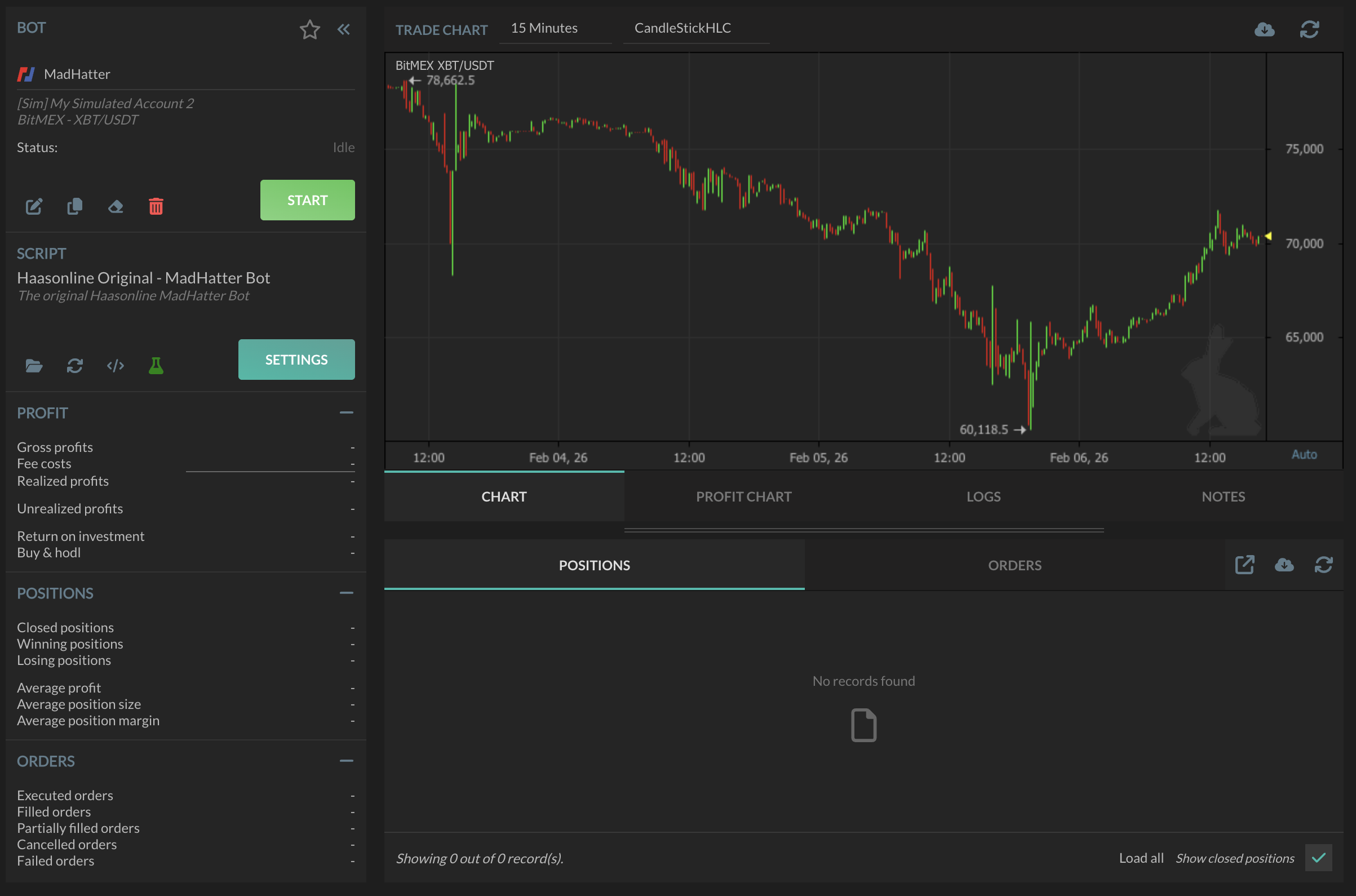
Task: Switch to the PROFIT CHART tab
Action: click(743, 496)
